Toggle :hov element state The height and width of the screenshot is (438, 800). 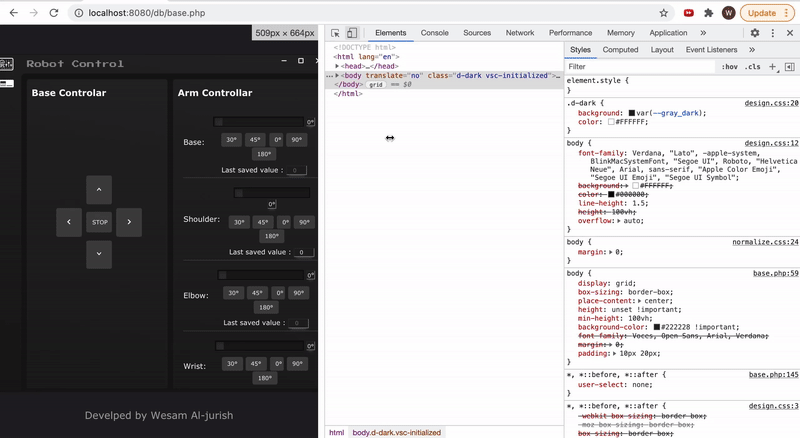[x=730, y=66]
